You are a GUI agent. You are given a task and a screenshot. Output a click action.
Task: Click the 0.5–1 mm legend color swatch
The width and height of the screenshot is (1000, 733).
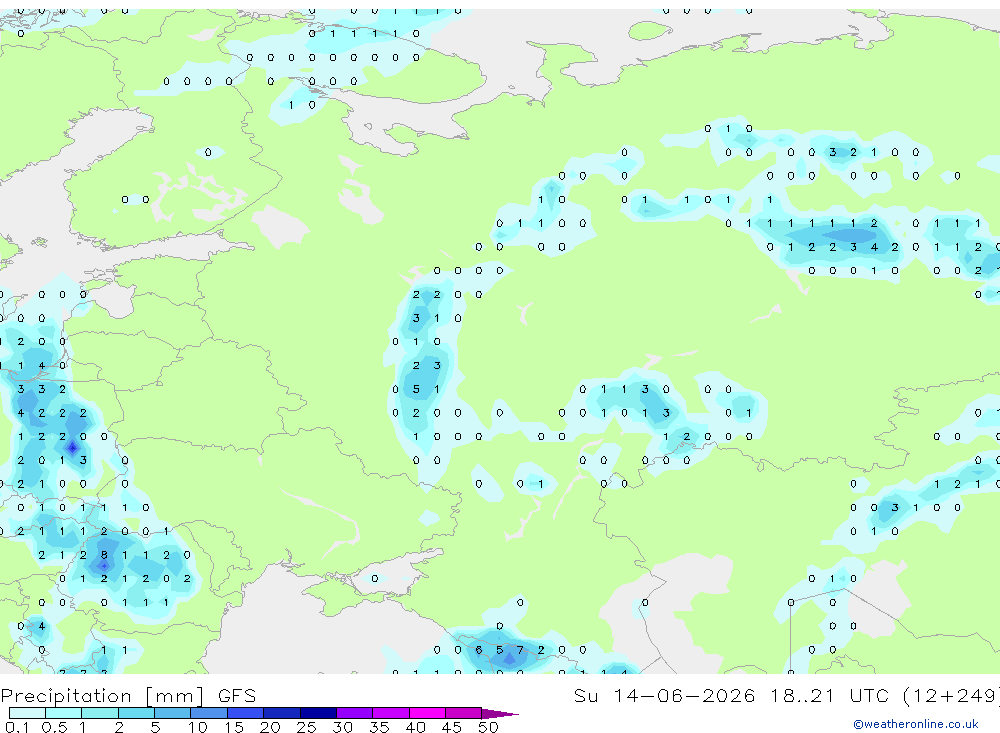[63, 713]
